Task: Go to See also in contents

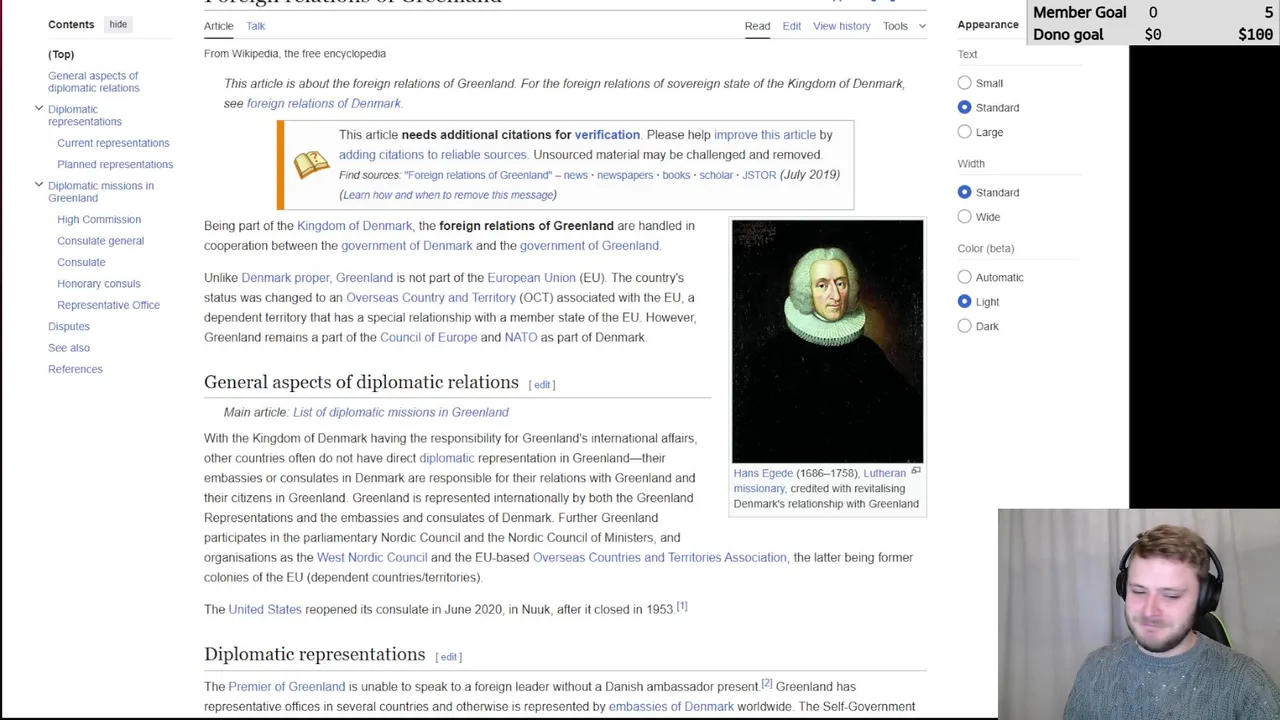Action: click(69, 348)
